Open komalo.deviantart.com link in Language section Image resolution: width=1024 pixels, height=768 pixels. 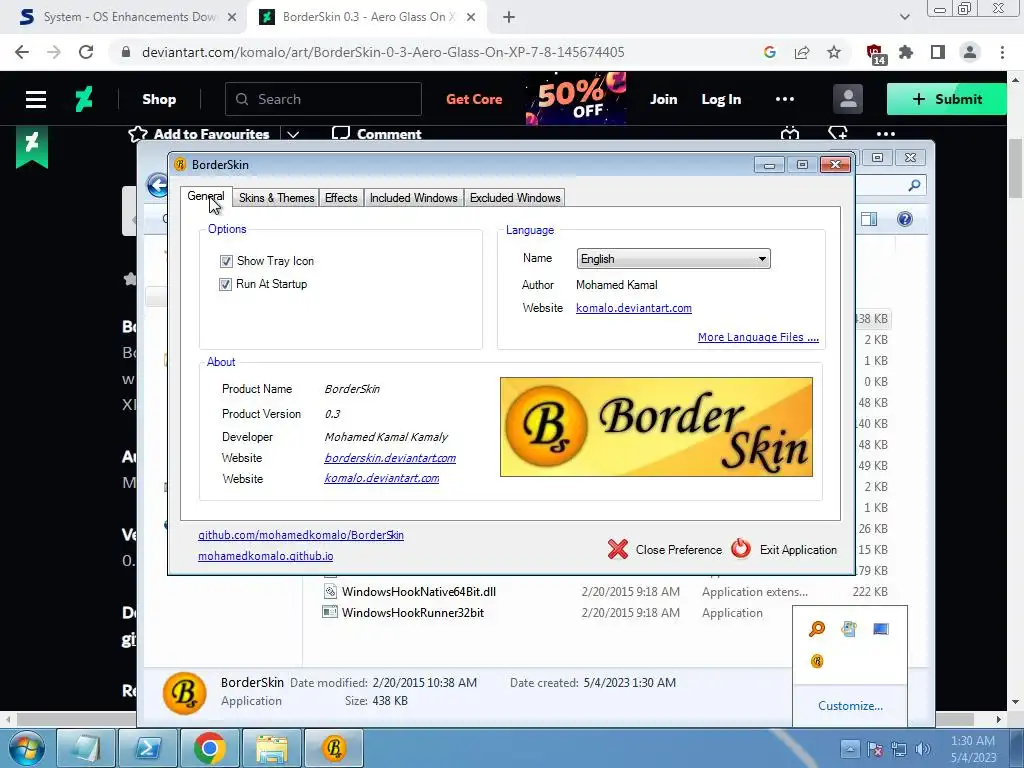click(x=633, y=308)
